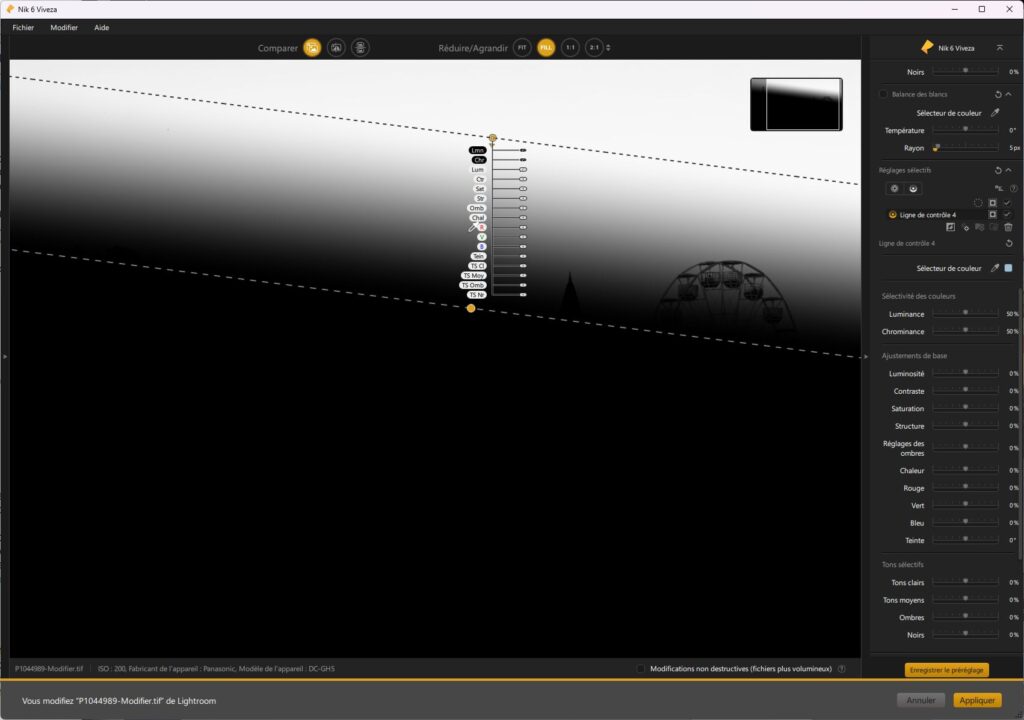Open the light blue color swatch
Screen dimensions: 1024x720
click(1008, 268)
